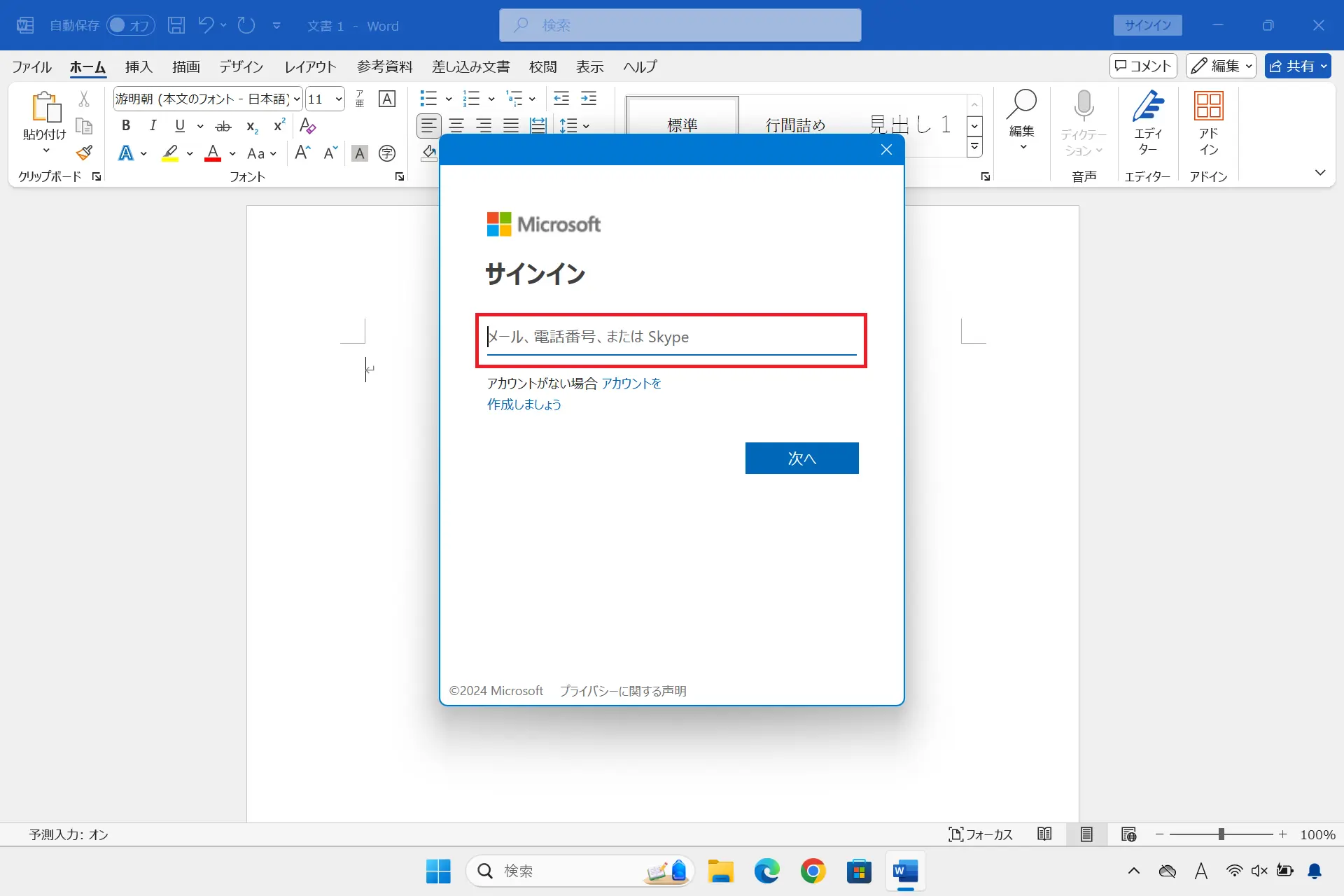Open the レイアウト tab

[x=310, y=66]
